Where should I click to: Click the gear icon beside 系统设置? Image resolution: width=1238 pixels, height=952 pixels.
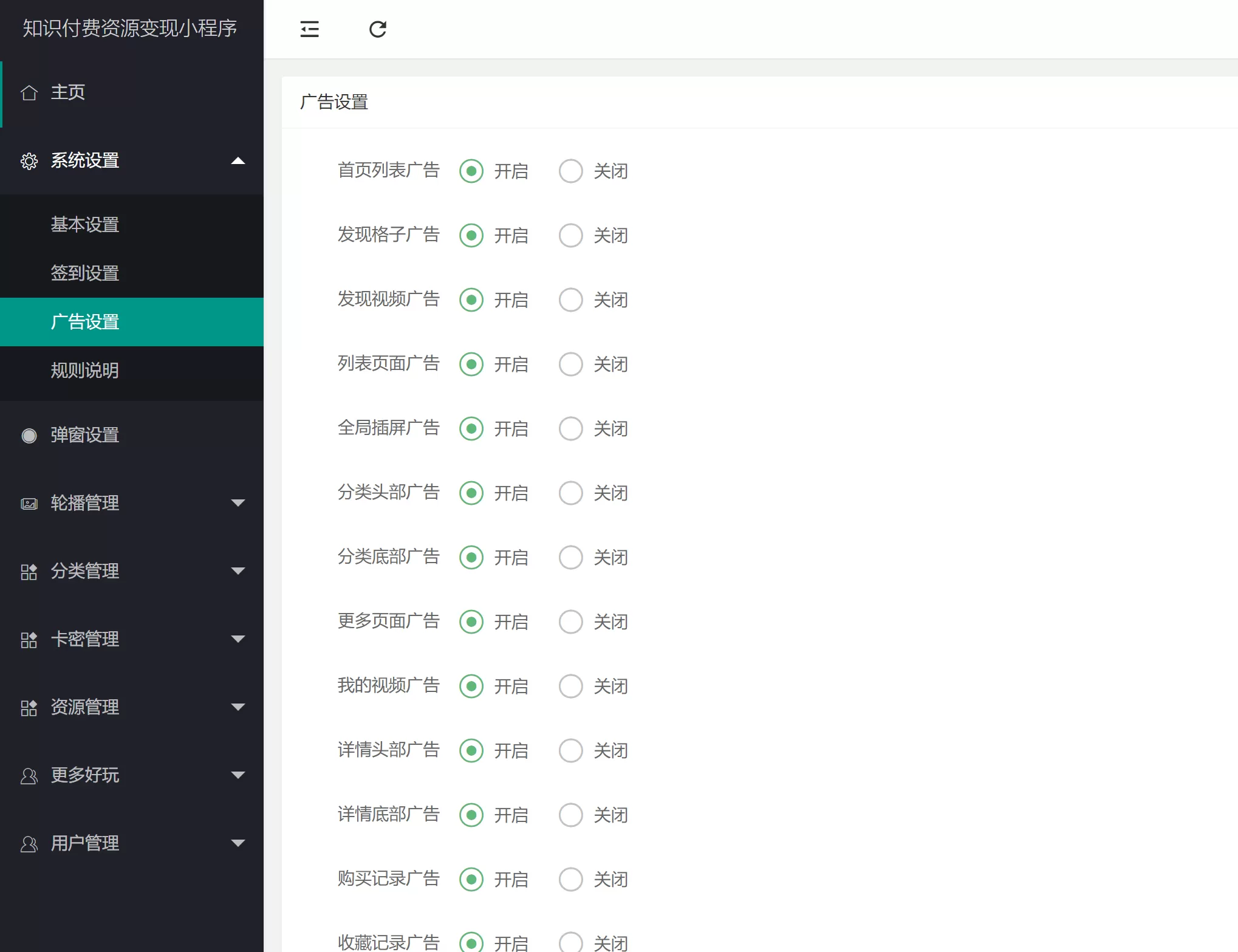[29, 161]
